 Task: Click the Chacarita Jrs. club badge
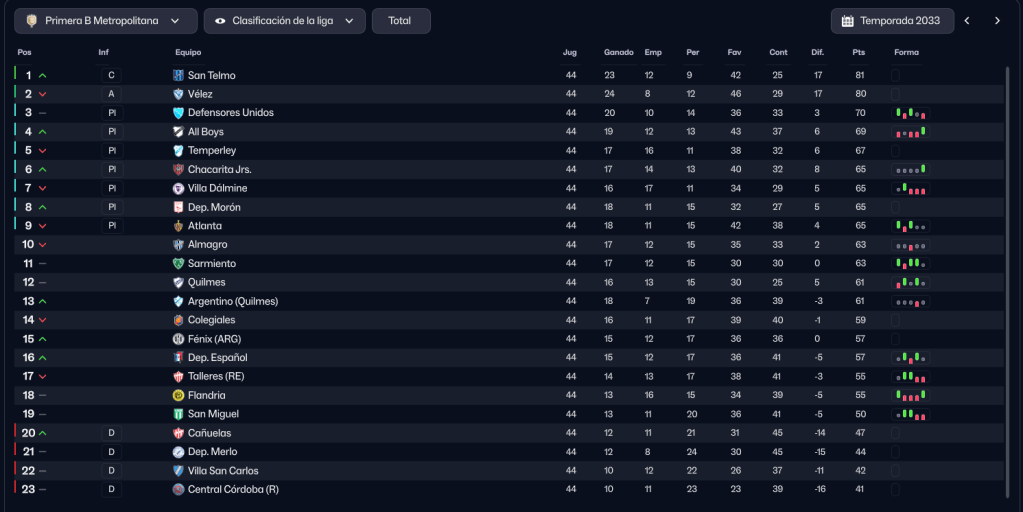178,170
